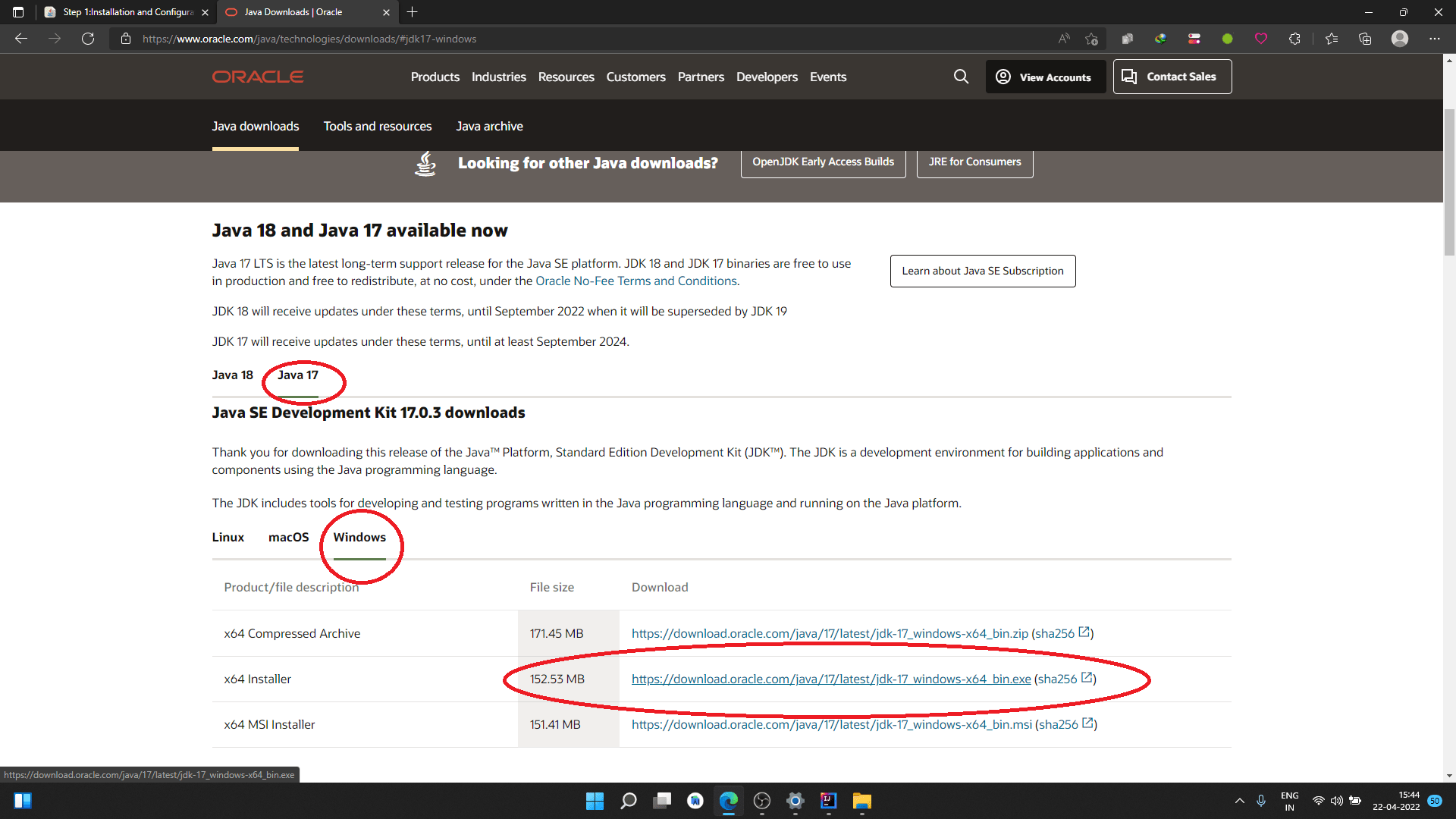Open a new tab with plus icon
This screenshot has width=1456, height=819.
click(x=412, y=12)
